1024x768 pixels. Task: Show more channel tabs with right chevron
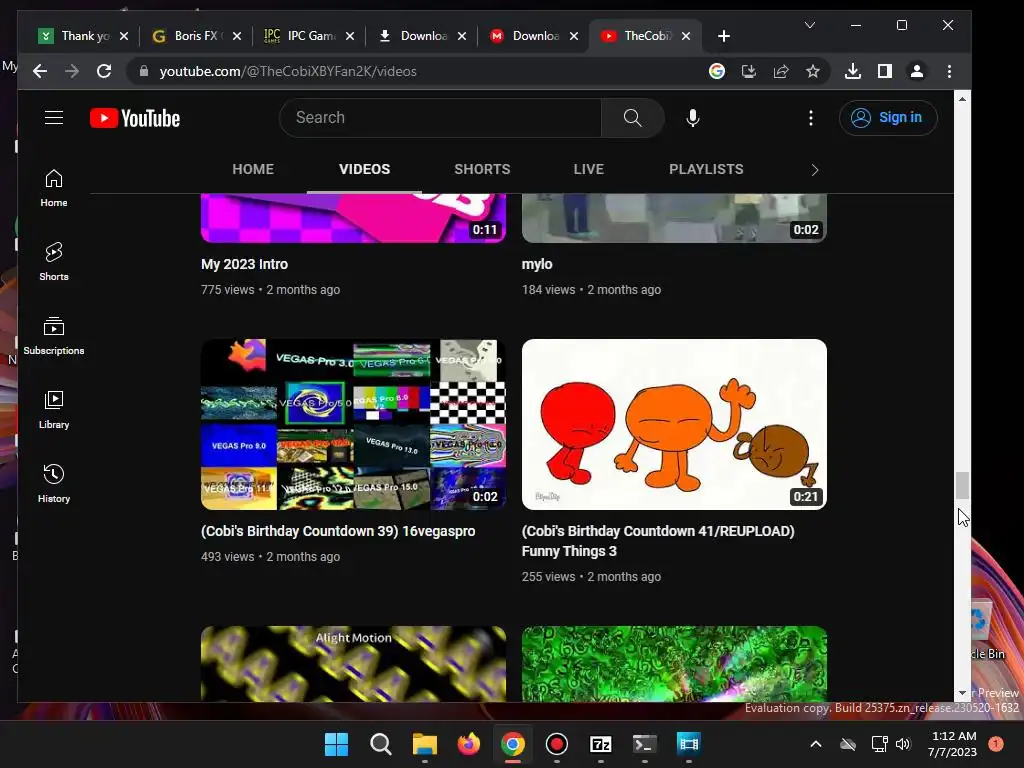click(814, 170)
